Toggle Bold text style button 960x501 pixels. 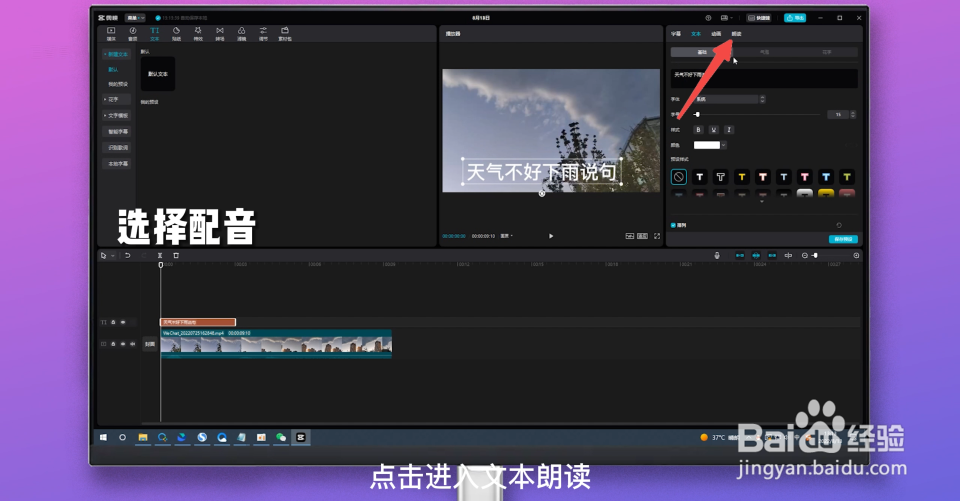pos(698,130)
